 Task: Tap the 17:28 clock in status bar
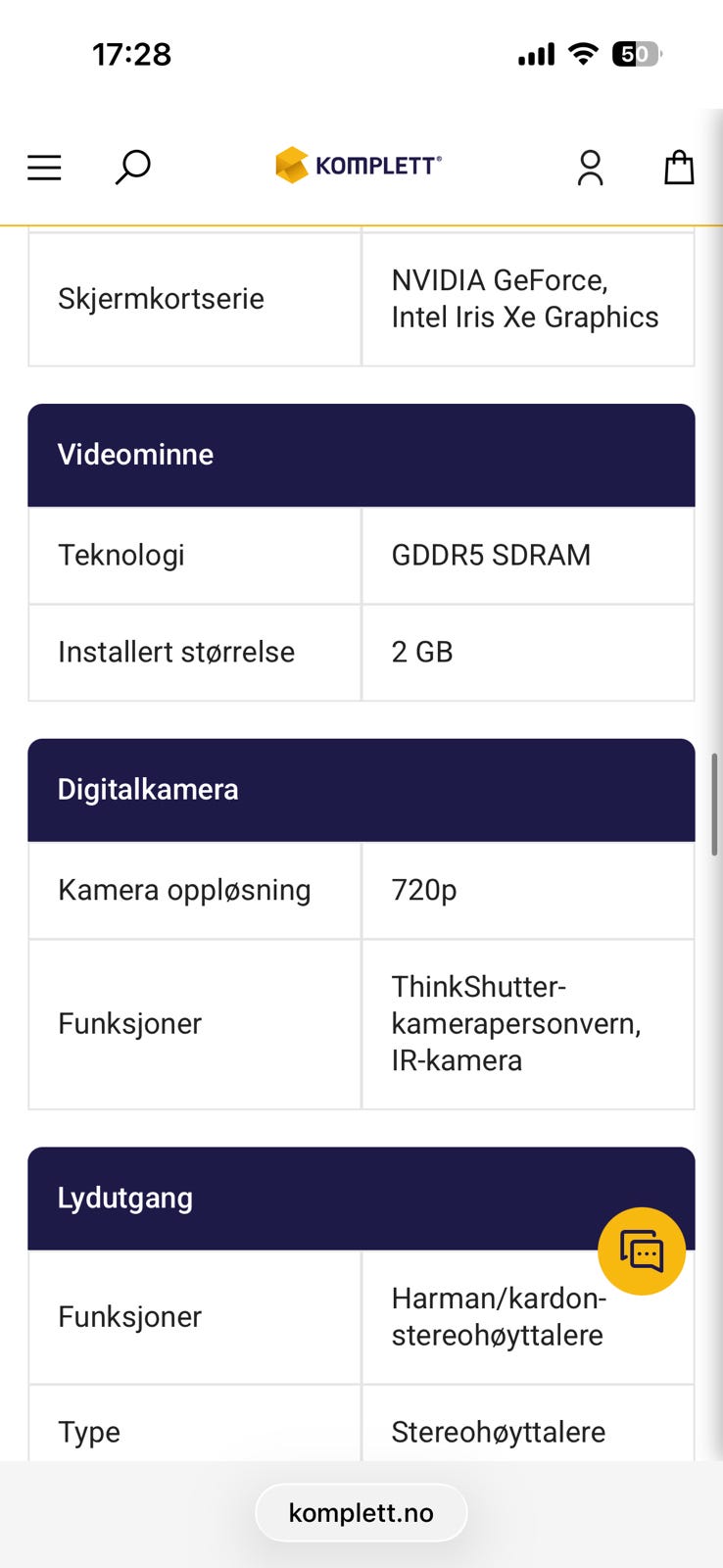tap(132, 54)
